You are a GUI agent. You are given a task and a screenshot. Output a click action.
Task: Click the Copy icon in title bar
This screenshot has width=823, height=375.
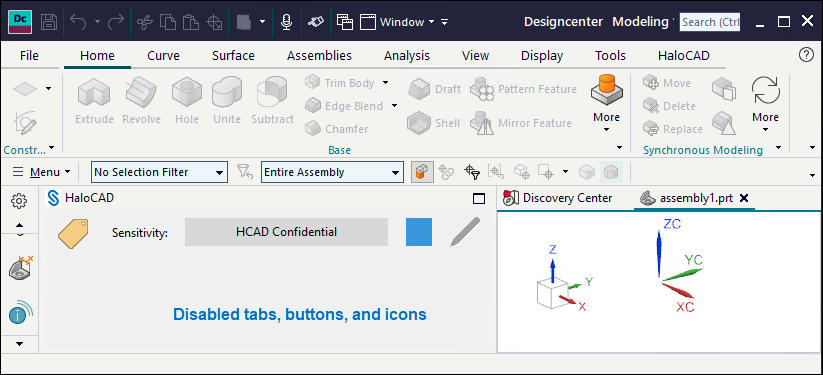tap(167, 22)
